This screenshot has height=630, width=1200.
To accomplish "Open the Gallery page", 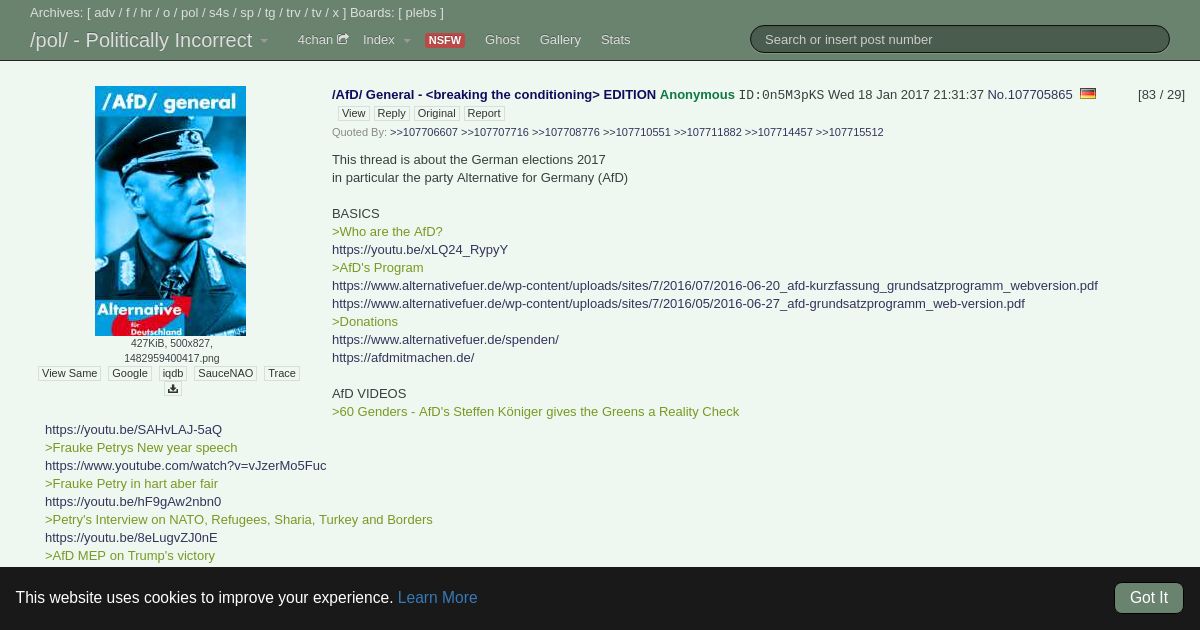I will point(560,40).
